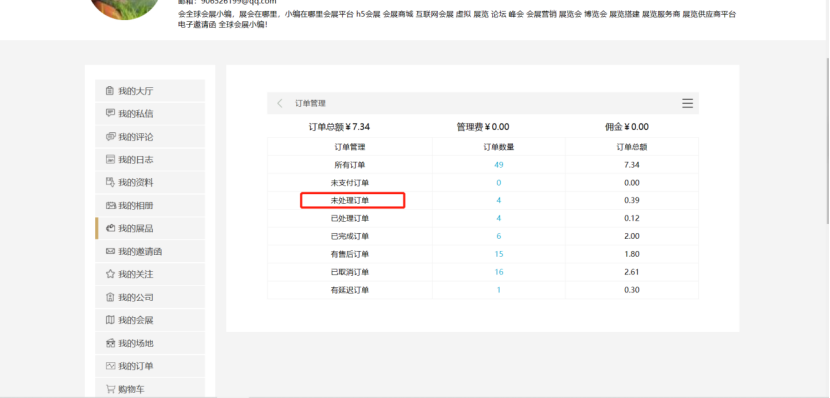Screen dimensions: 830x398
Task: Click the 管理费 ¥0.00 summary
Action: [x=483, y=126]
